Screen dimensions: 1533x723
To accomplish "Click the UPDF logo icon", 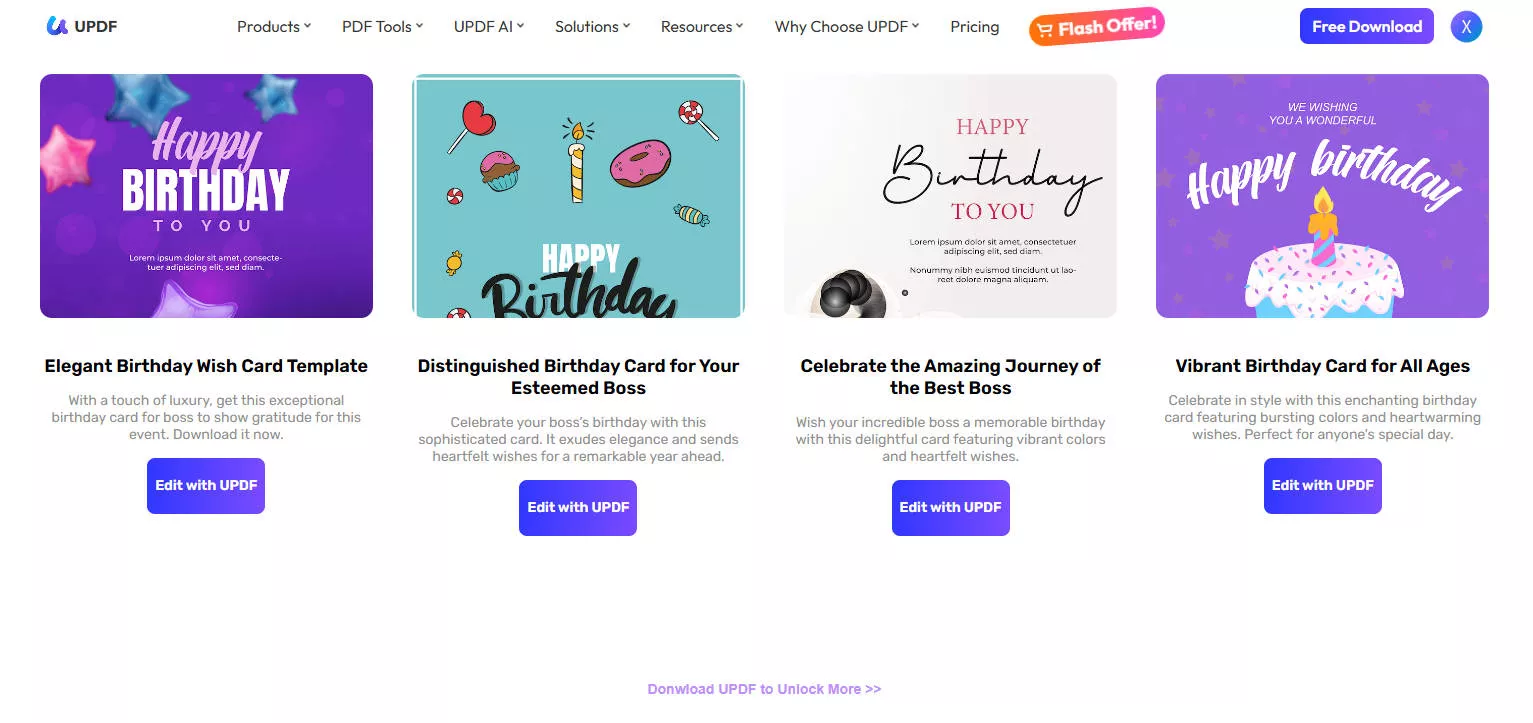I will pyautogui.click(x=57, y=26).
